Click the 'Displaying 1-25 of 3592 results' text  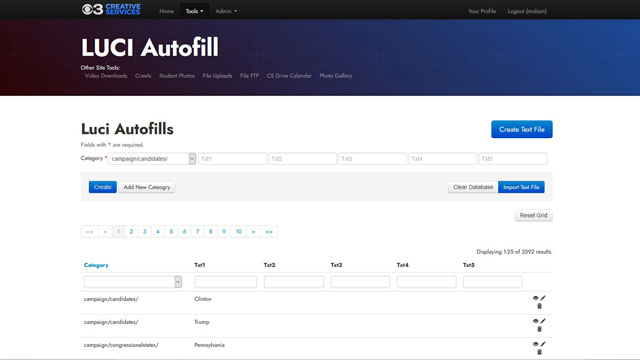tap(514, 251)
